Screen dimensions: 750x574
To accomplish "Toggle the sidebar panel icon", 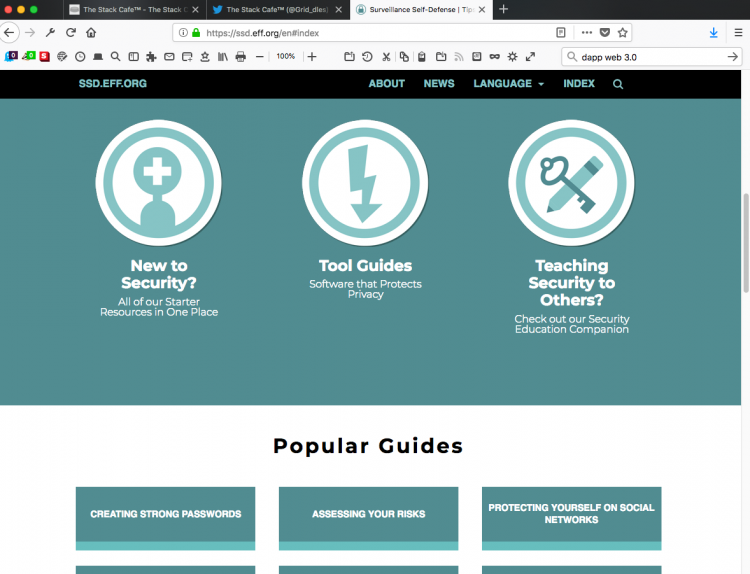I will pyautogui.click(x=133, y=56).
